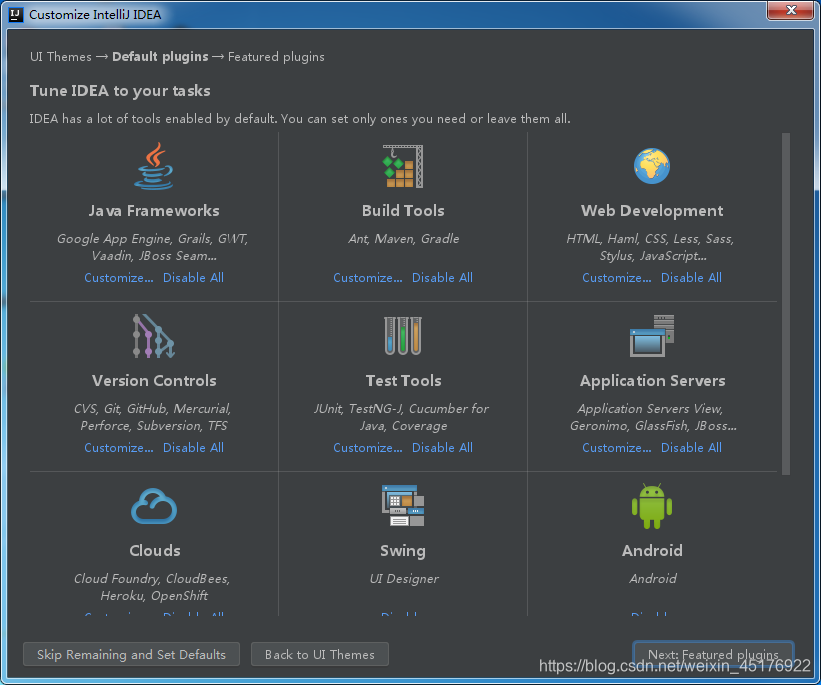Click the Version Controls branches icon
Viewport: 821px width, 685px height.
153,336
